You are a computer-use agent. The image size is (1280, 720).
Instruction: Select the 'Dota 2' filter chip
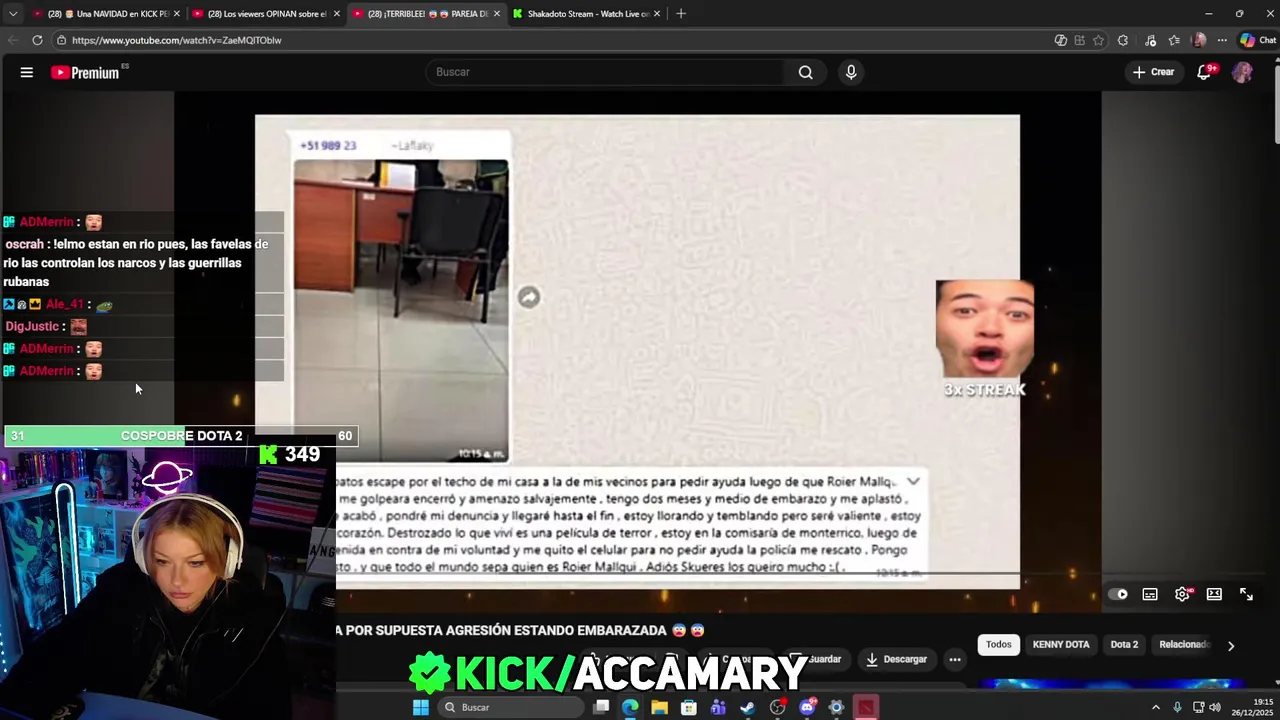1124,645
